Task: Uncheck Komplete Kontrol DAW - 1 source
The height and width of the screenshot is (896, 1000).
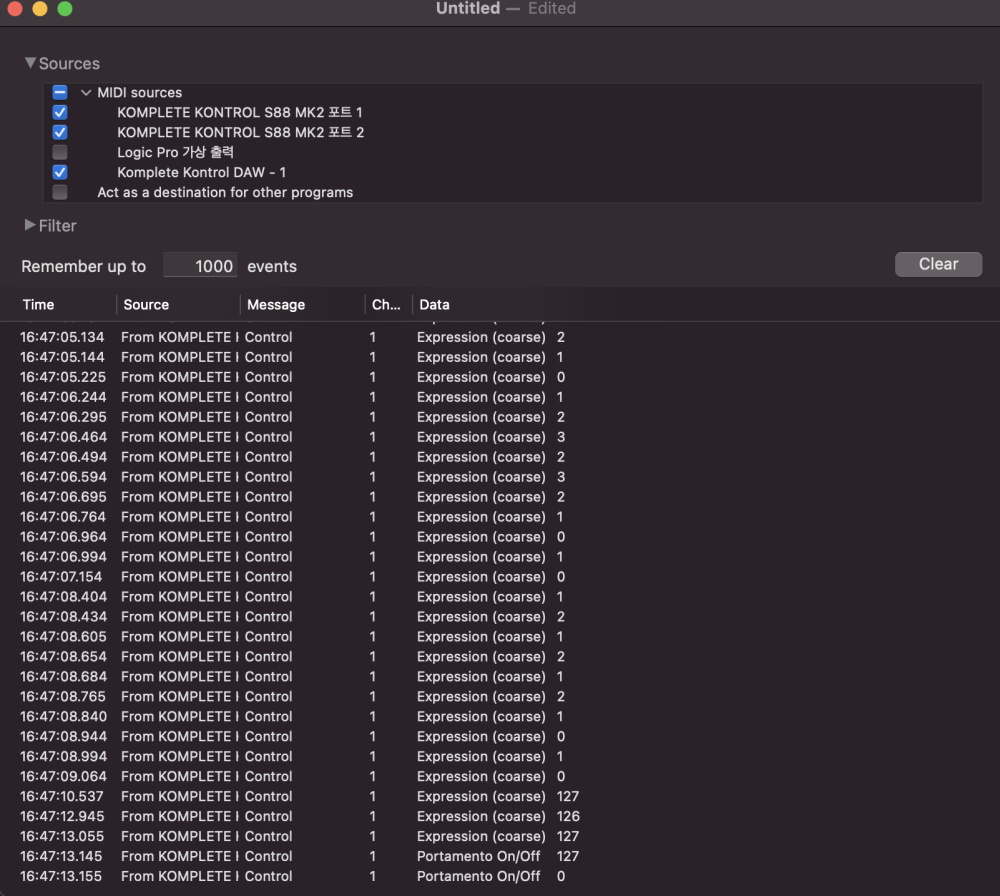Action: tap(60, 172)
